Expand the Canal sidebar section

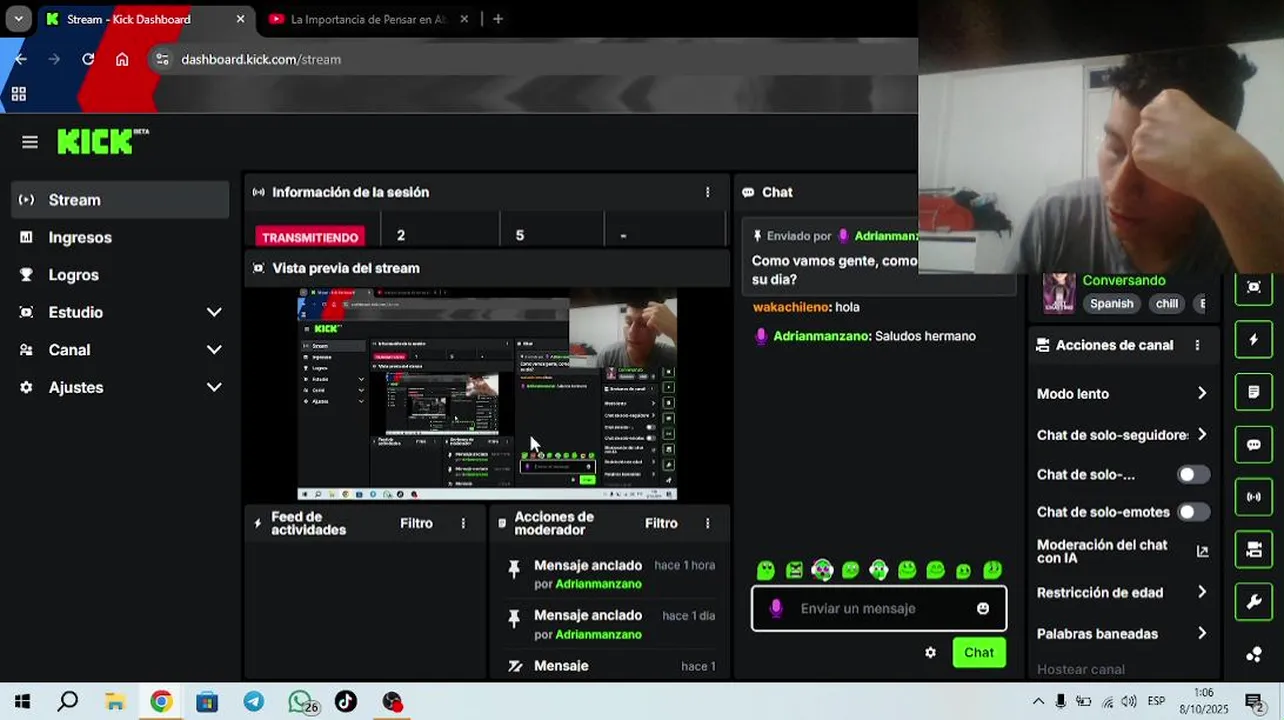click(x=214, y=350)
